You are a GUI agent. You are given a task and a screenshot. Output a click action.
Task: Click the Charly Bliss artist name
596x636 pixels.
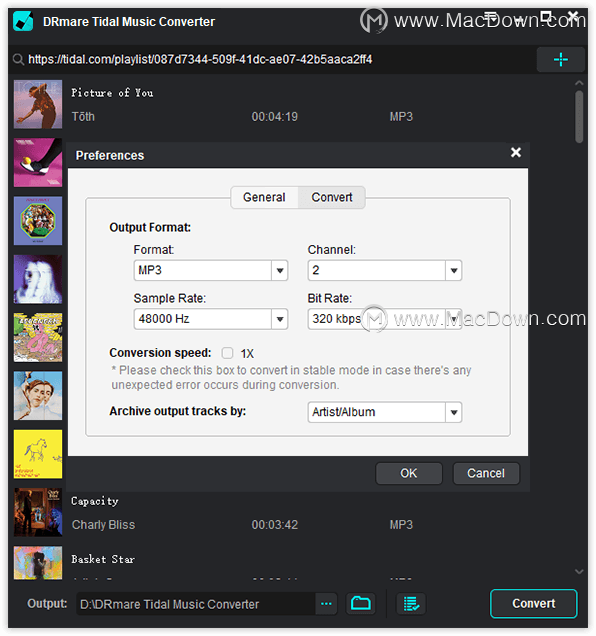(x=103, y=525)
